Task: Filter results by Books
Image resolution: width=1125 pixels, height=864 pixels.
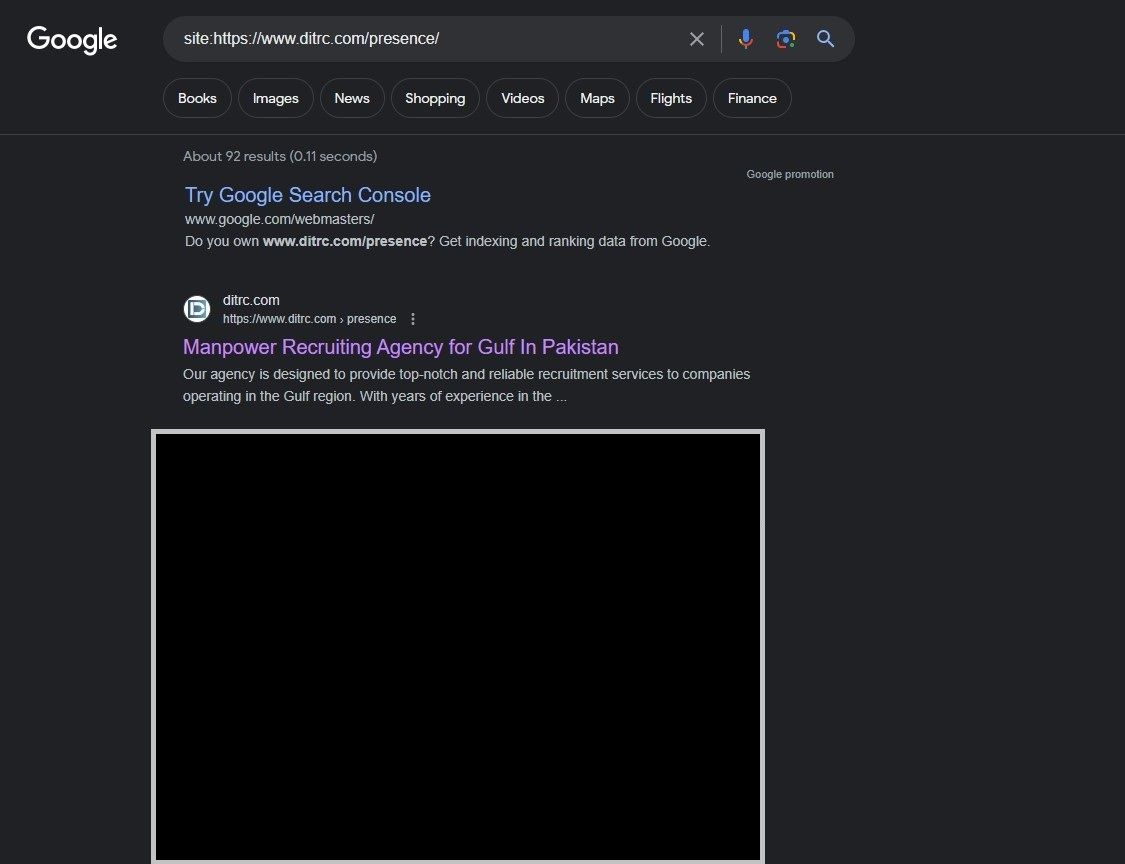Action: [197, 98]
